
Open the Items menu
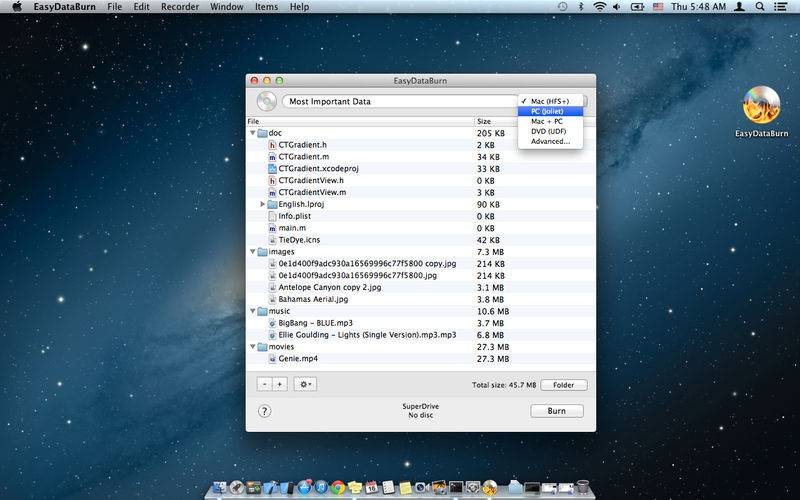(266, 7)
